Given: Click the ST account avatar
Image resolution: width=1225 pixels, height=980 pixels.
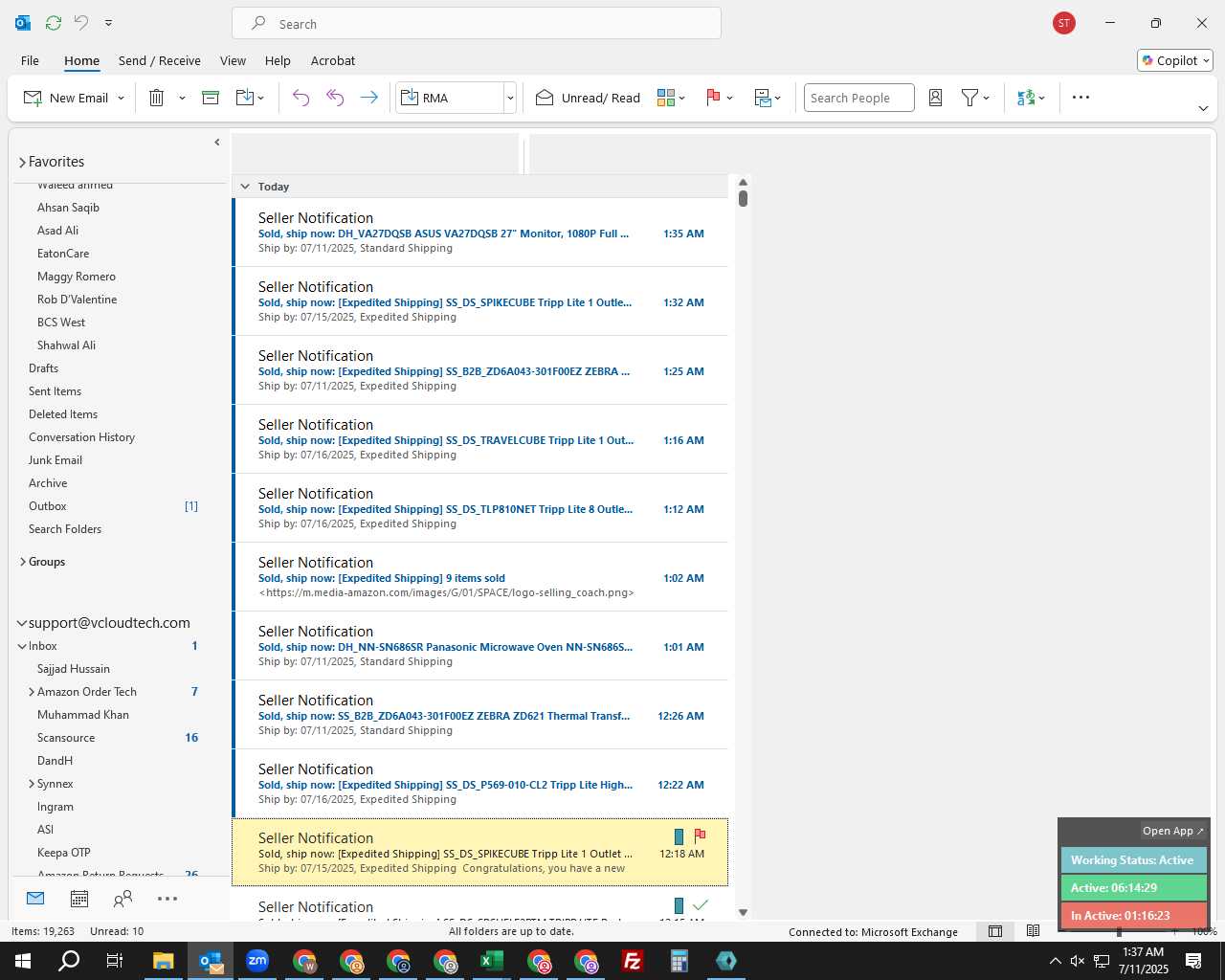Looking at the screenshot, I should (1063, 23).
